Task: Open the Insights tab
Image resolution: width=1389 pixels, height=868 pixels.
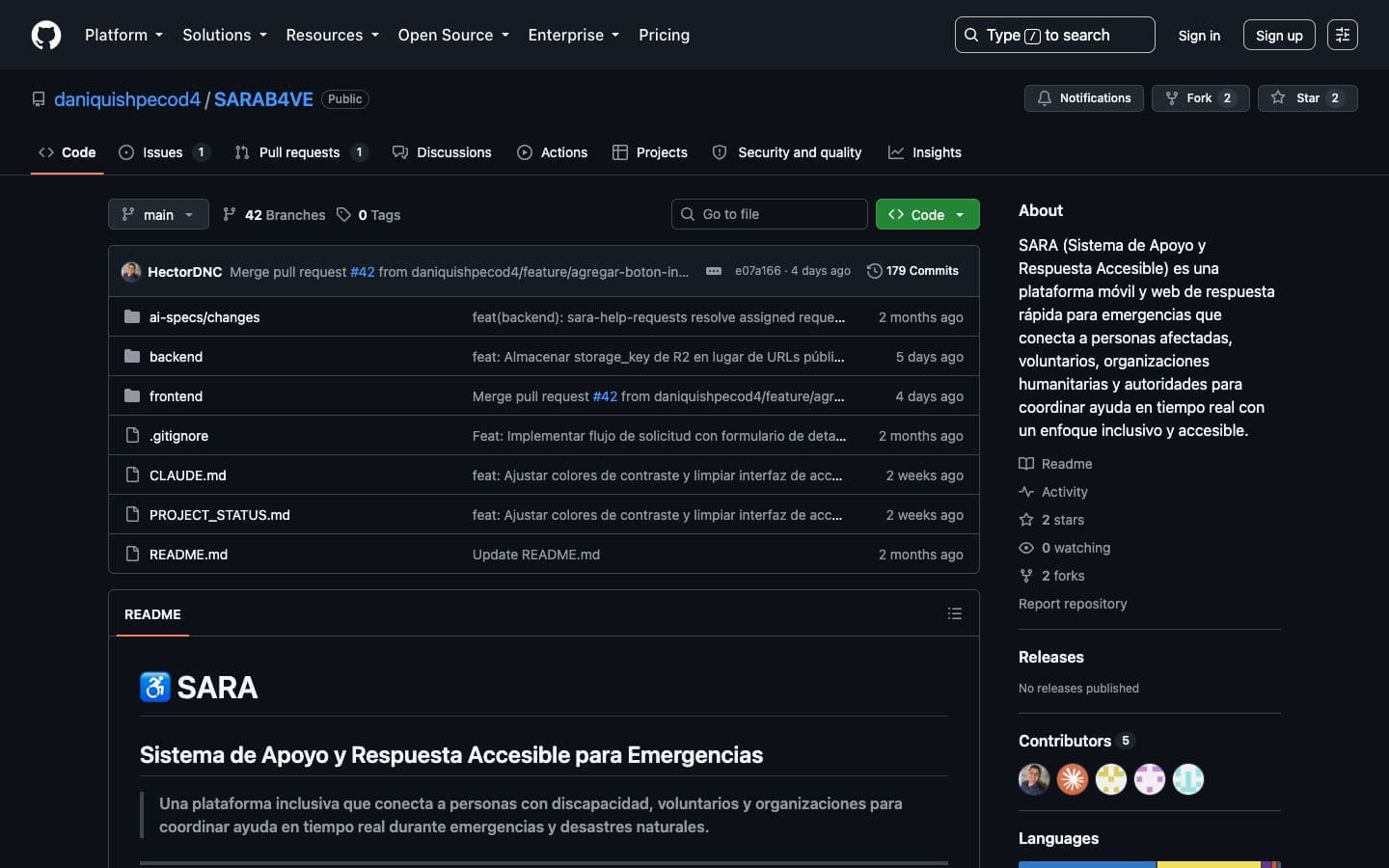Action: [925, 152]
